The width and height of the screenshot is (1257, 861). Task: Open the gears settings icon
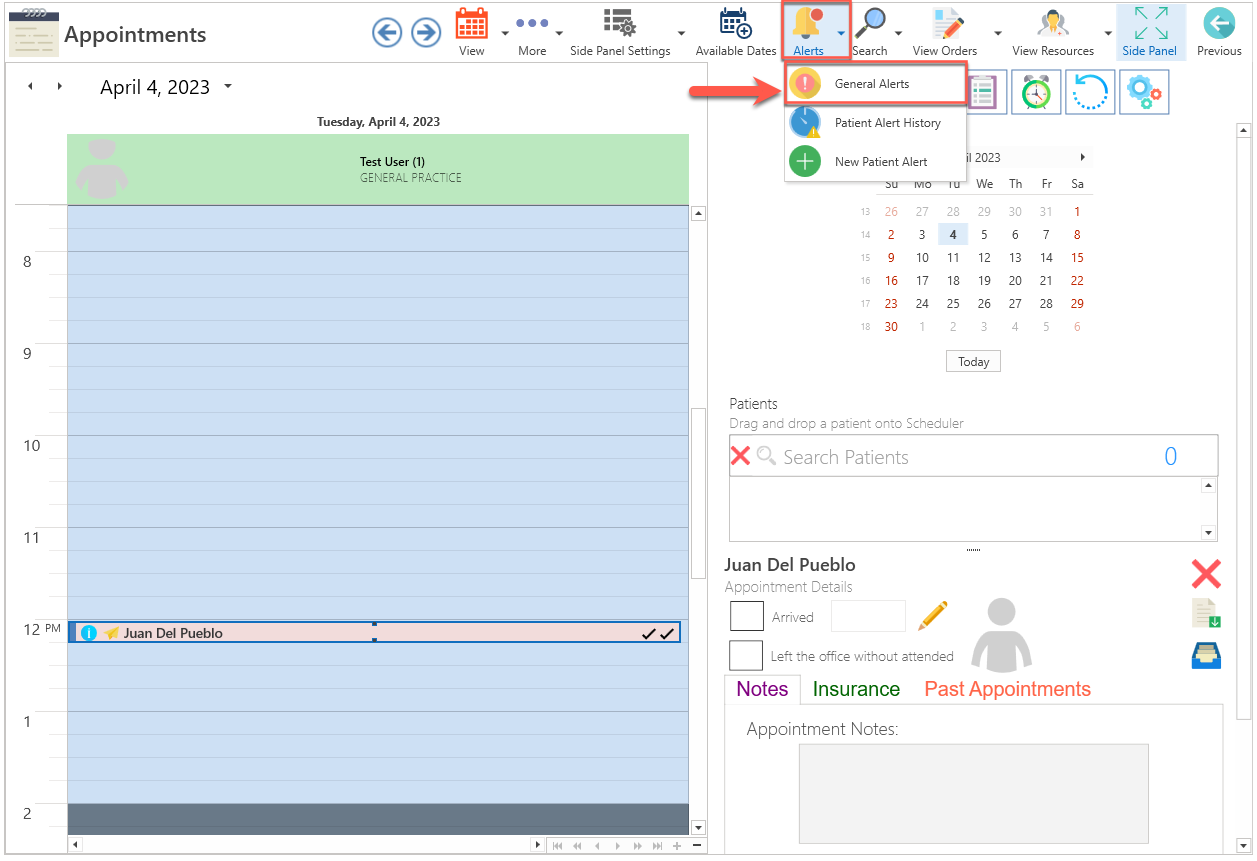1144,91
